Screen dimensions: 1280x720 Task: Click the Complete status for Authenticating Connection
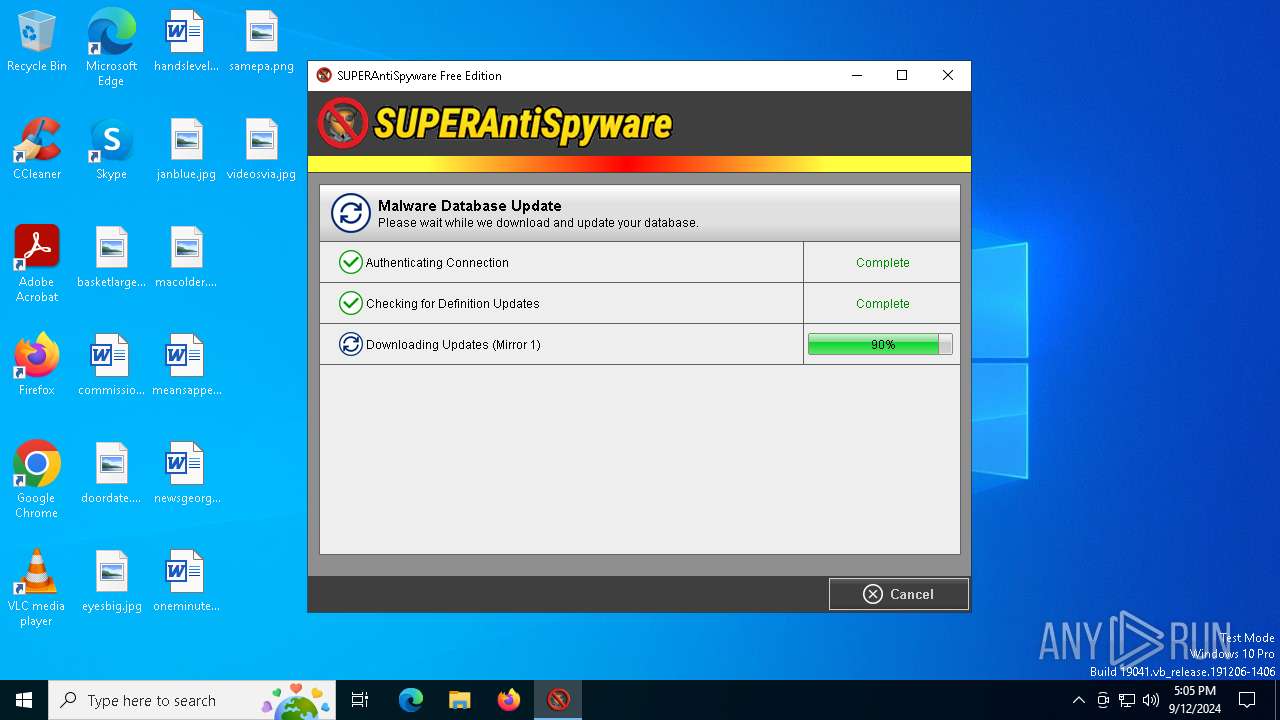882,263
